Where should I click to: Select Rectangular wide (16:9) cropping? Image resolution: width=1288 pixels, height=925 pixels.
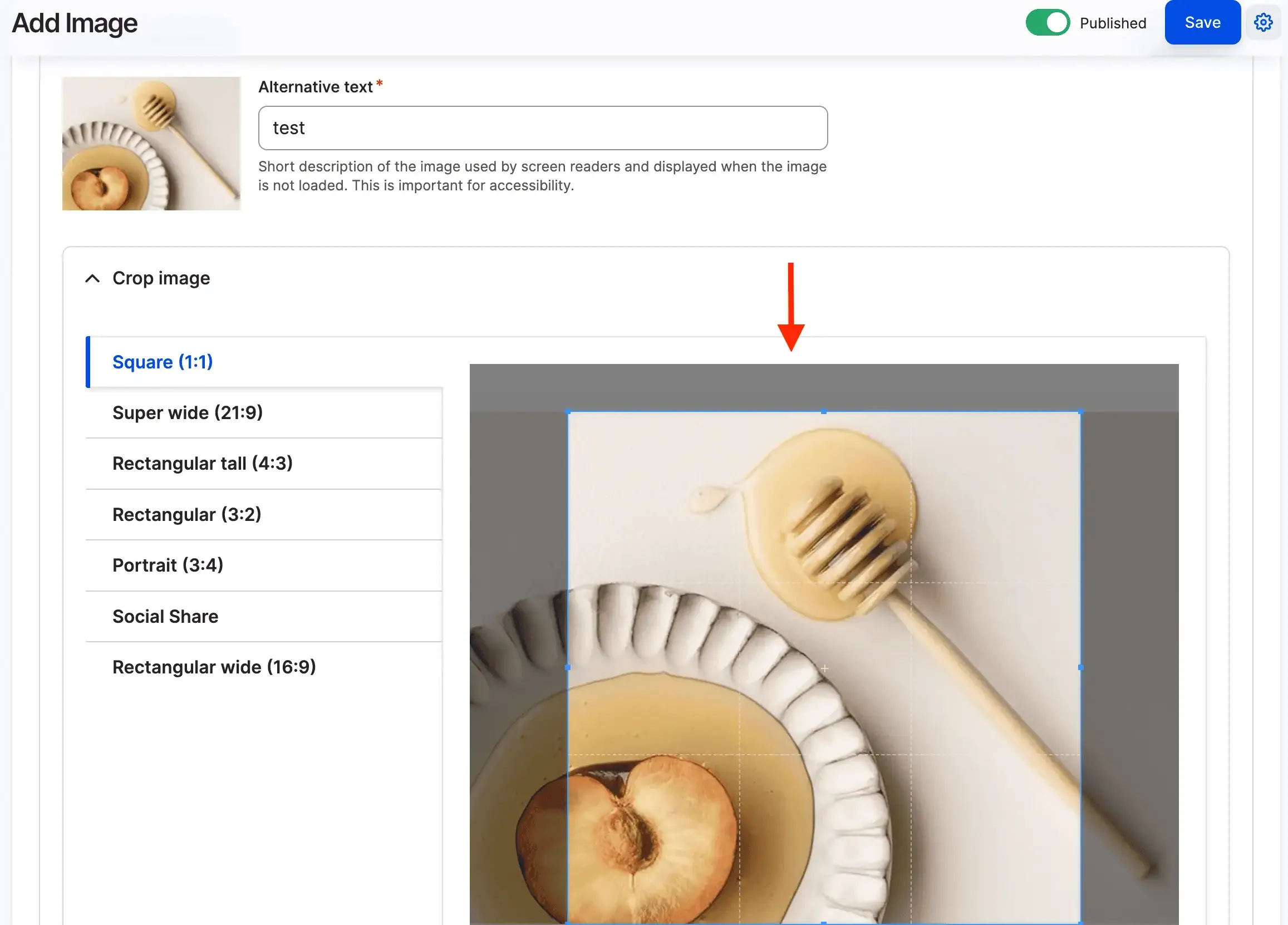tap(215, 667)
